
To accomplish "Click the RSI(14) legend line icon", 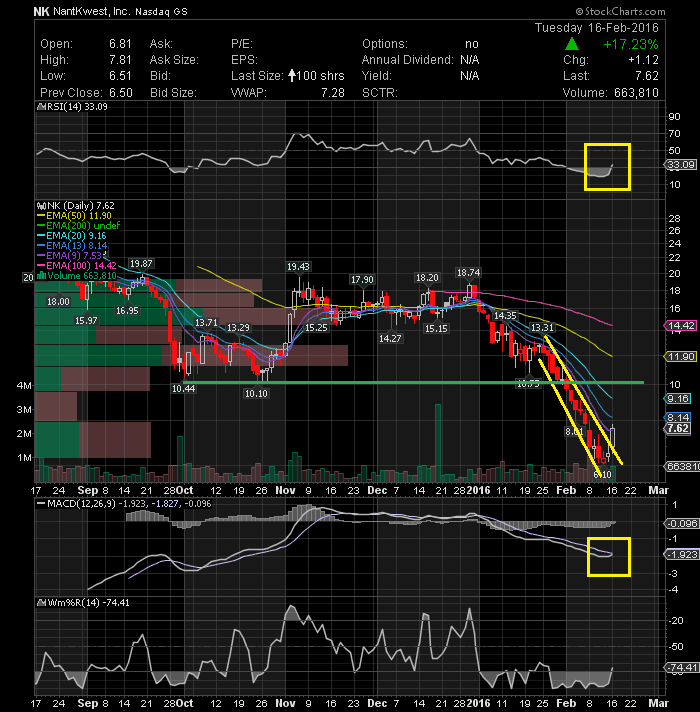I will click(x=40, y=107).
